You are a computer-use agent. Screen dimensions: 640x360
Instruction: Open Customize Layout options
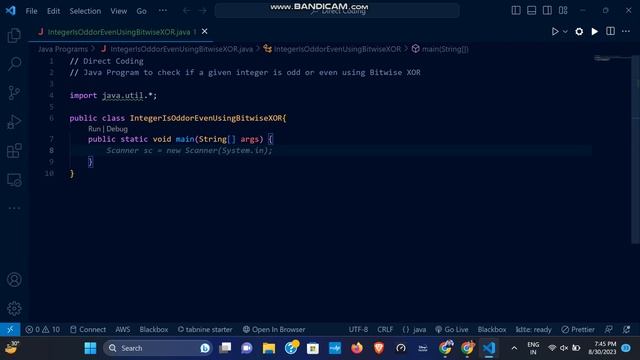click(x=563, y=11)
